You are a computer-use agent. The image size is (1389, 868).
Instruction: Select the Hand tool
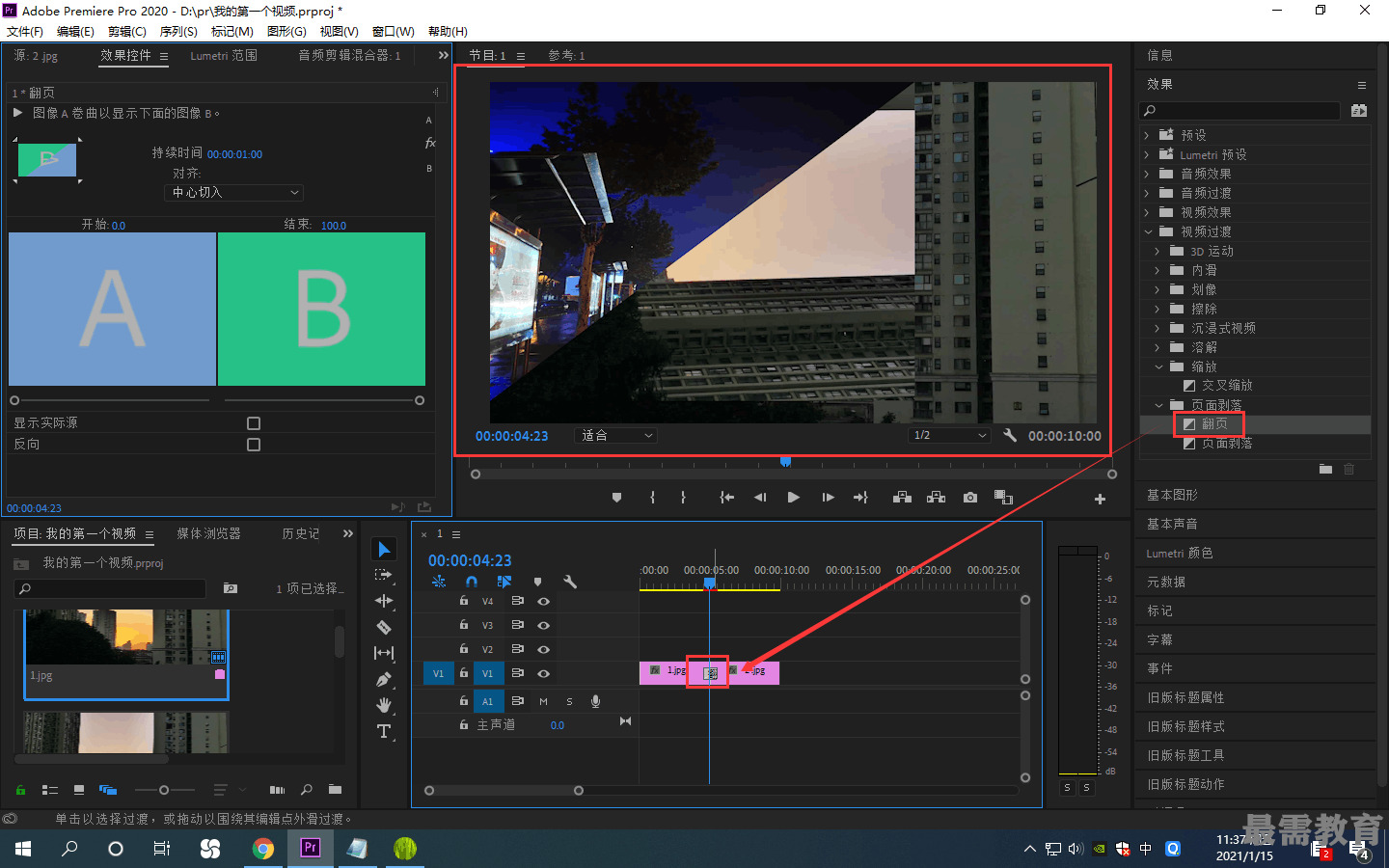point(384,705)
